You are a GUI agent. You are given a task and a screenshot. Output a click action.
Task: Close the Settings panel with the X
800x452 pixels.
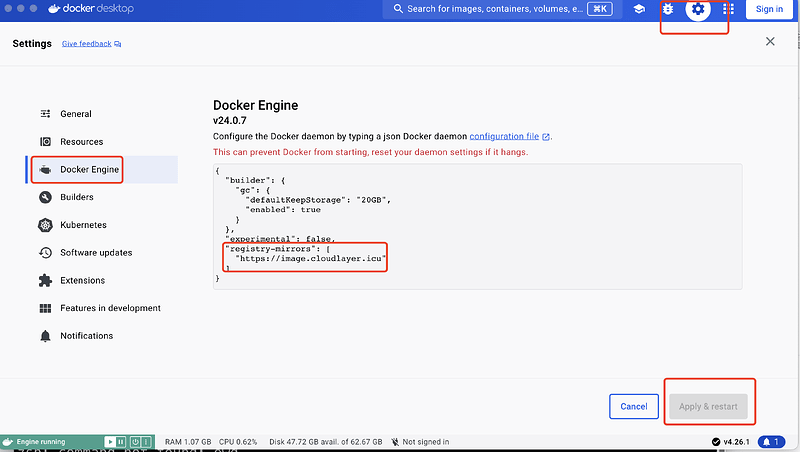pos(770,41)
